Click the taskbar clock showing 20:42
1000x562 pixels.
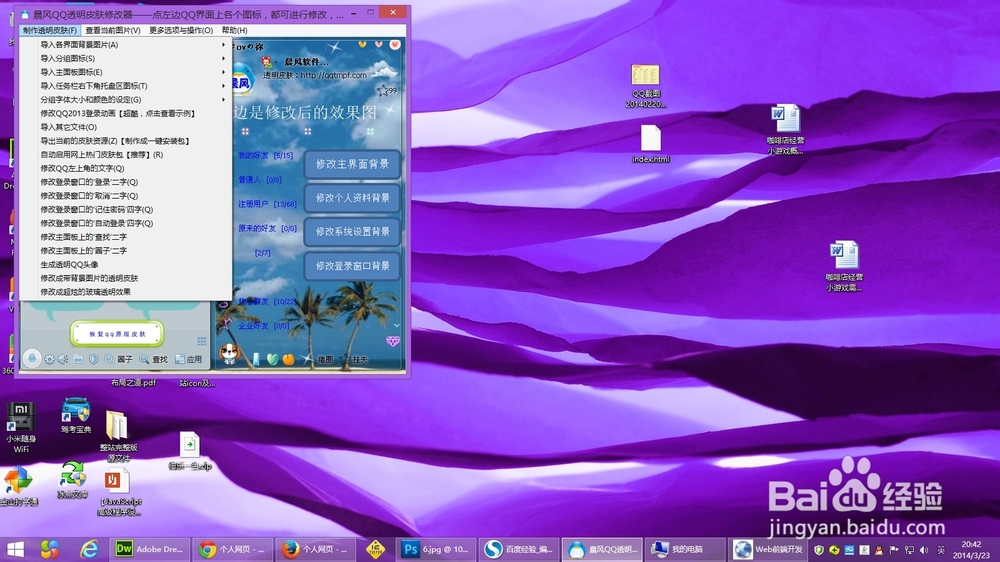971,549
